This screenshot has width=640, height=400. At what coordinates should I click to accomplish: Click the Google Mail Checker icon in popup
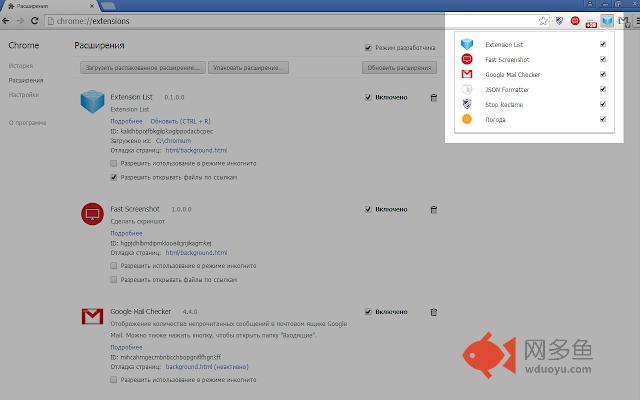(467, 74)
